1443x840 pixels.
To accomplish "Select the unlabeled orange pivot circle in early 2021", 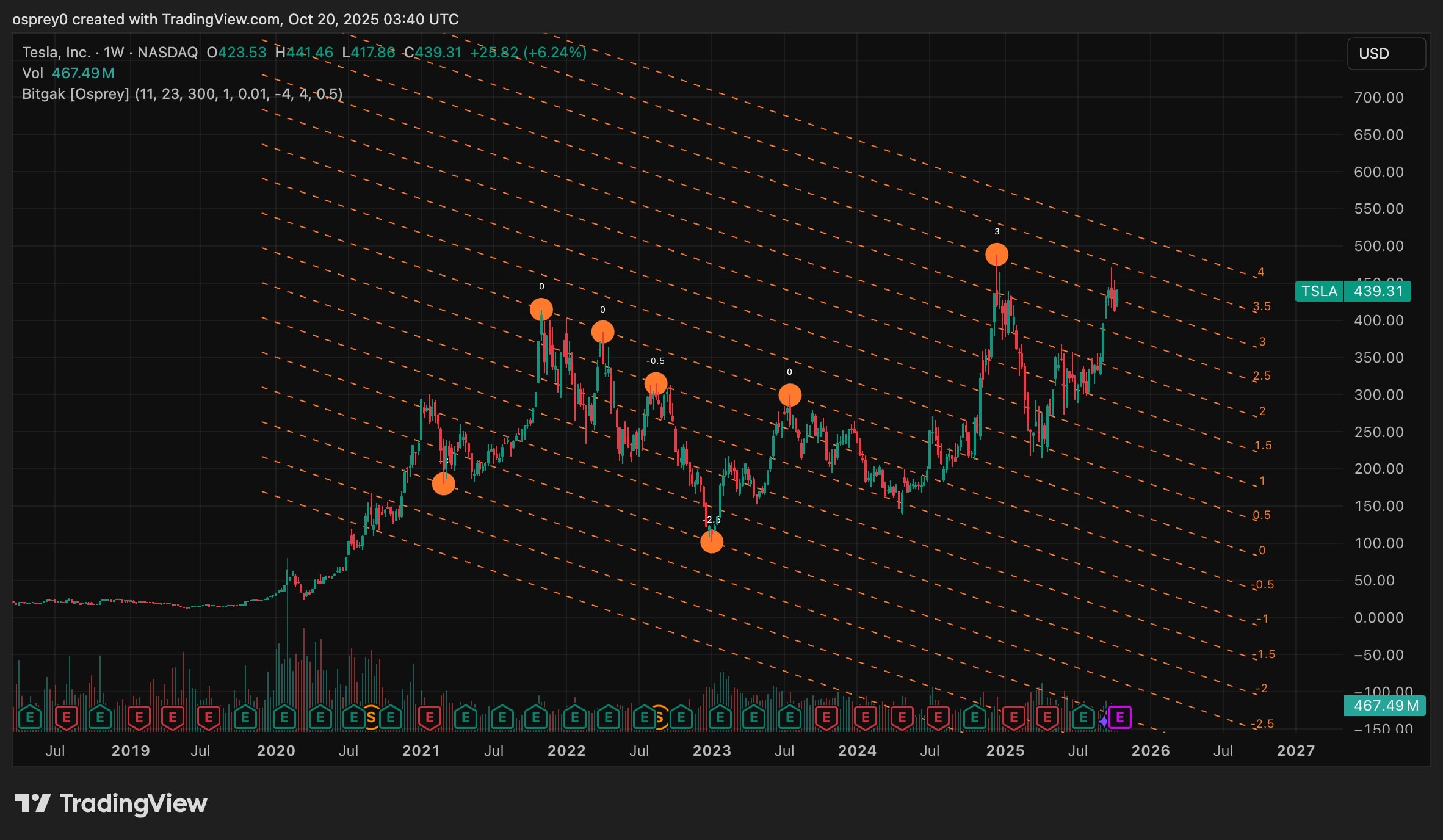I will [x=444, y=484].
